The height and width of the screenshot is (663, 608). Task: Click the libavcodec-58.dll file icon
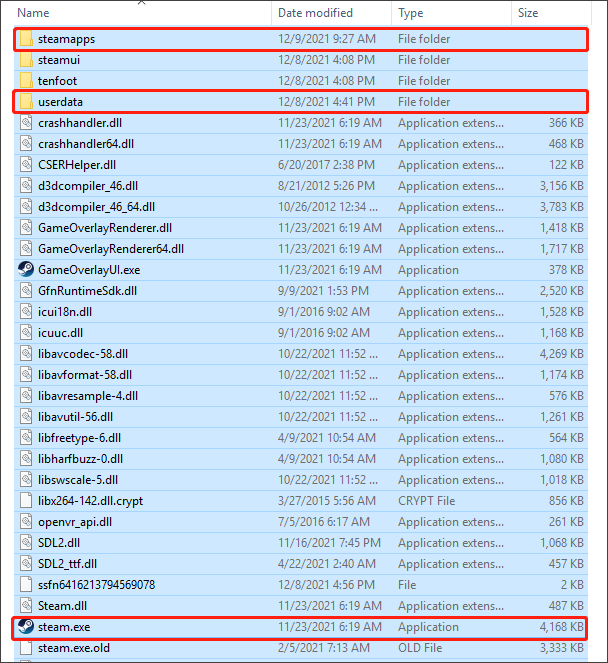click(26, 353)
